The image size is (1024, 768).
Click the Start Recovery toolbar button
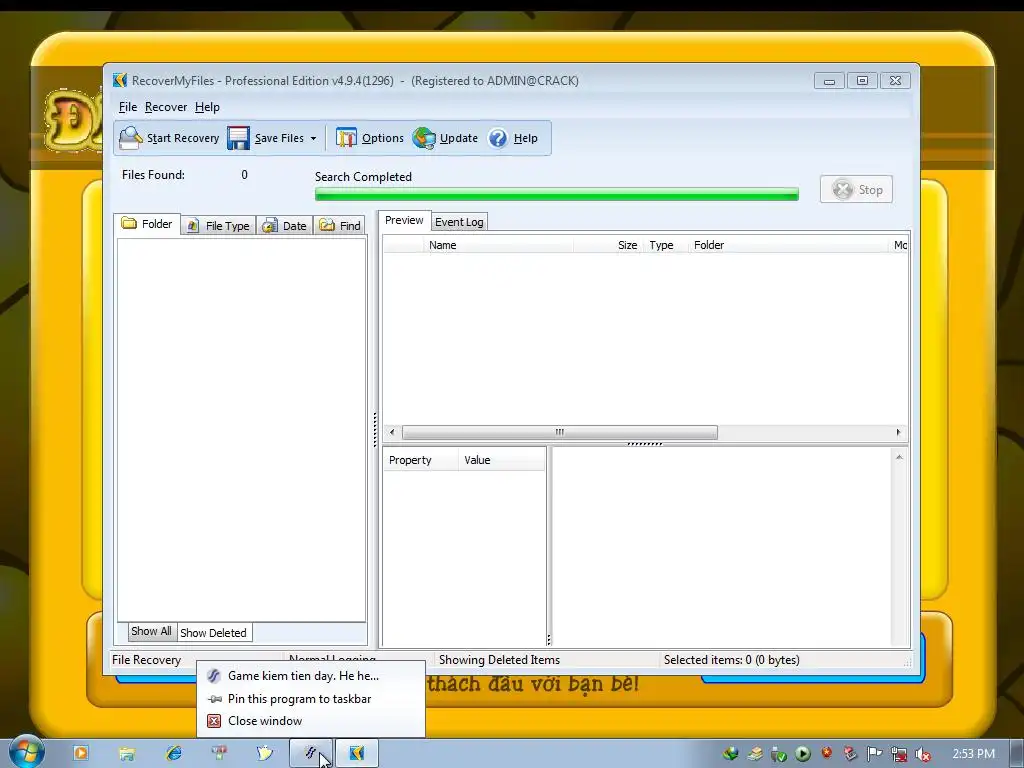point(169,138)
